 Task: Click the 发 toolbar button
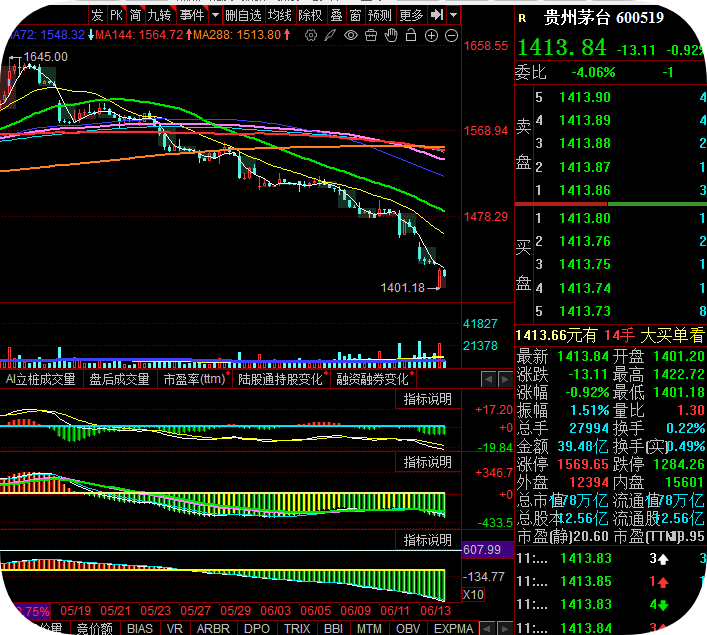[x=97, y=15]
